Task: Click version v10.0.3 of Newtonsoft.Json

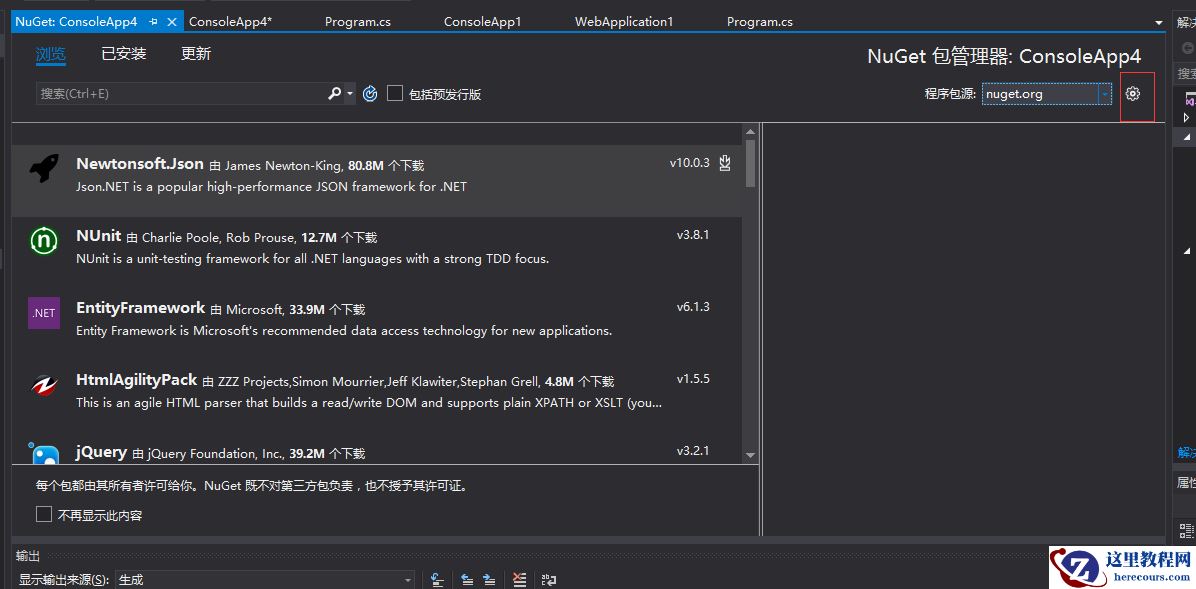Action: click(690, 163)
